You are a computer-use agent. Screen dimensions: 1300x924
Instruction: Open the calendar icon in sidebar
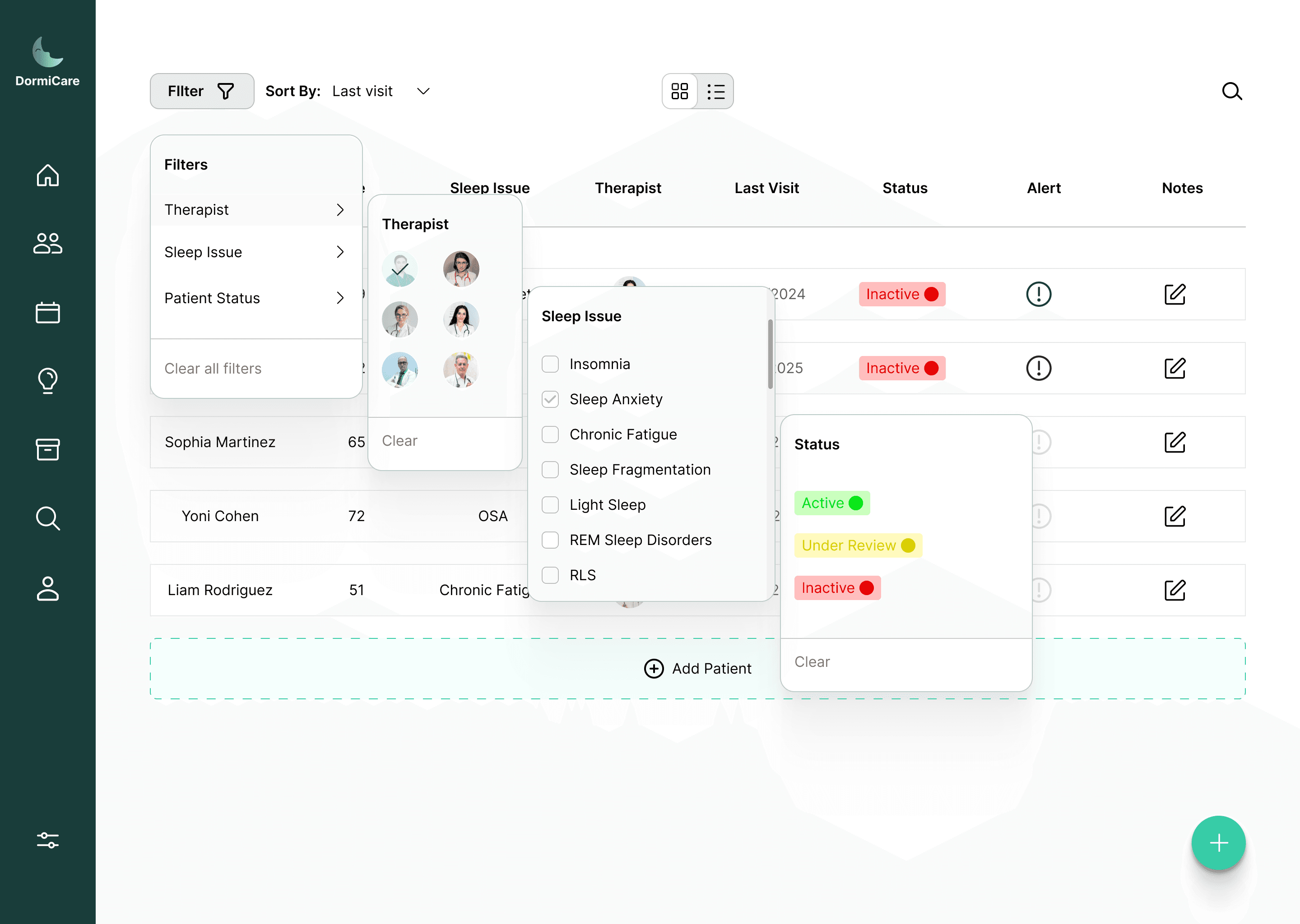(x=48, y=312)
